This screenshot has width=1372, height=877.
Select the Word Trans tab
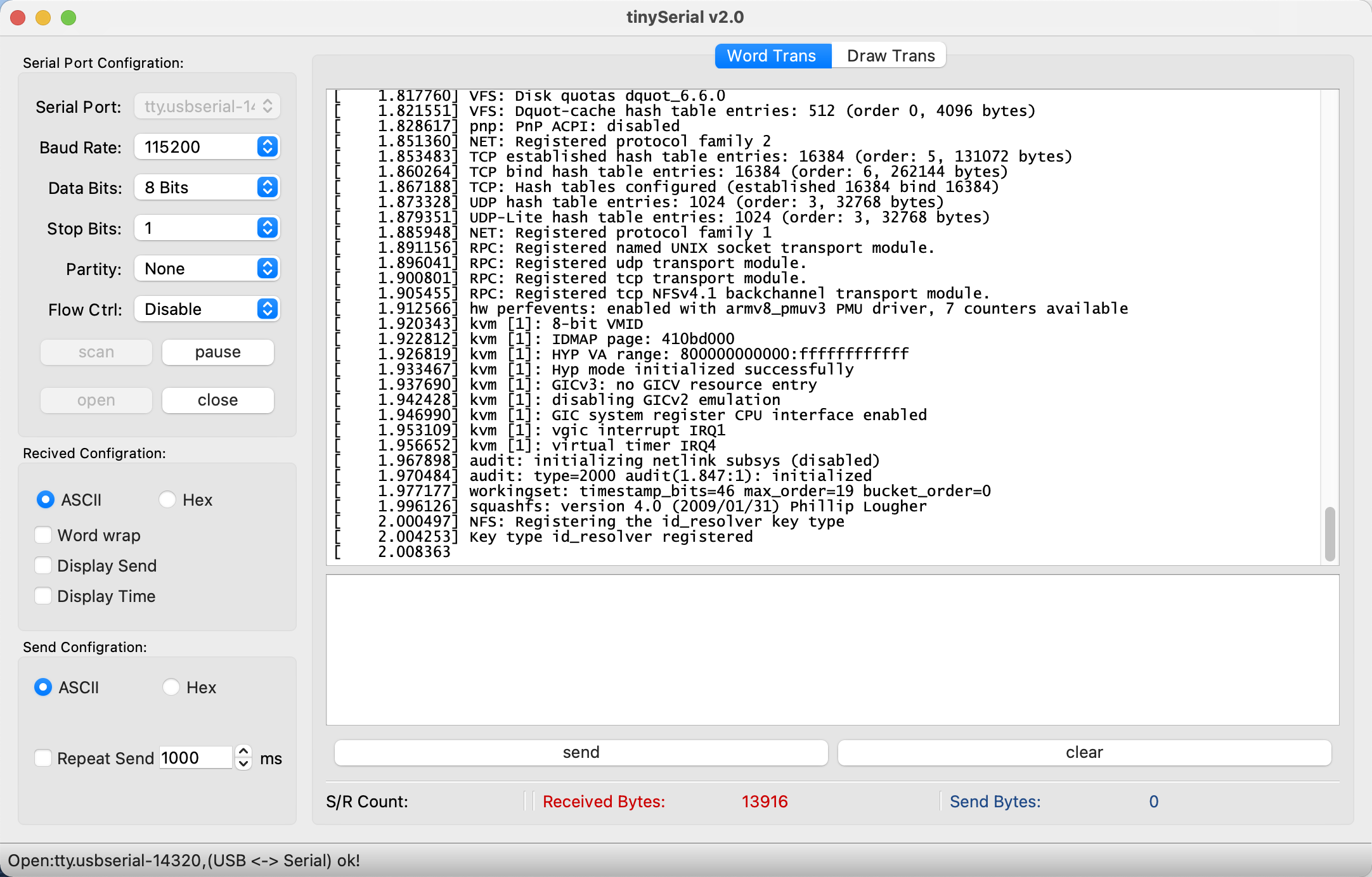click(x=771, y=56)
